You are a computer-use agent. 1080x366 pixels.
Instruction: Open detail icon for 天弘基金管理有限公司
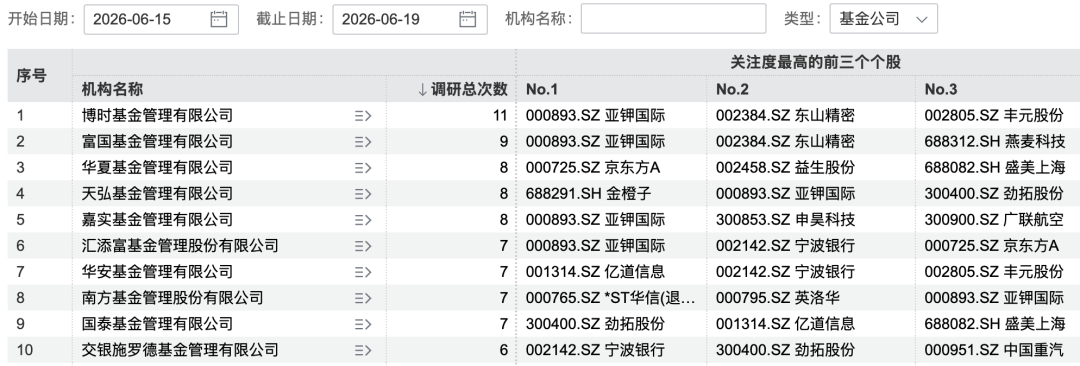pos(363,194)
